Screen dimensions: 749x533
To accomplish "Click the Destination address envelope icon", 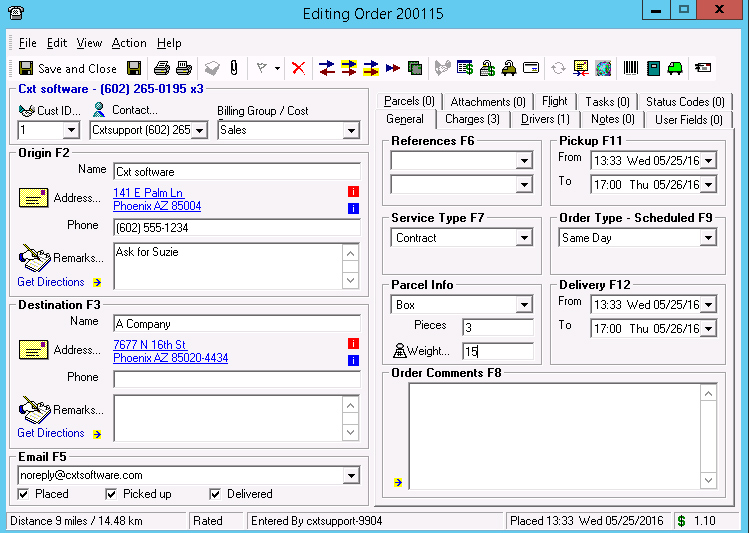I will (x=33, y=350).
